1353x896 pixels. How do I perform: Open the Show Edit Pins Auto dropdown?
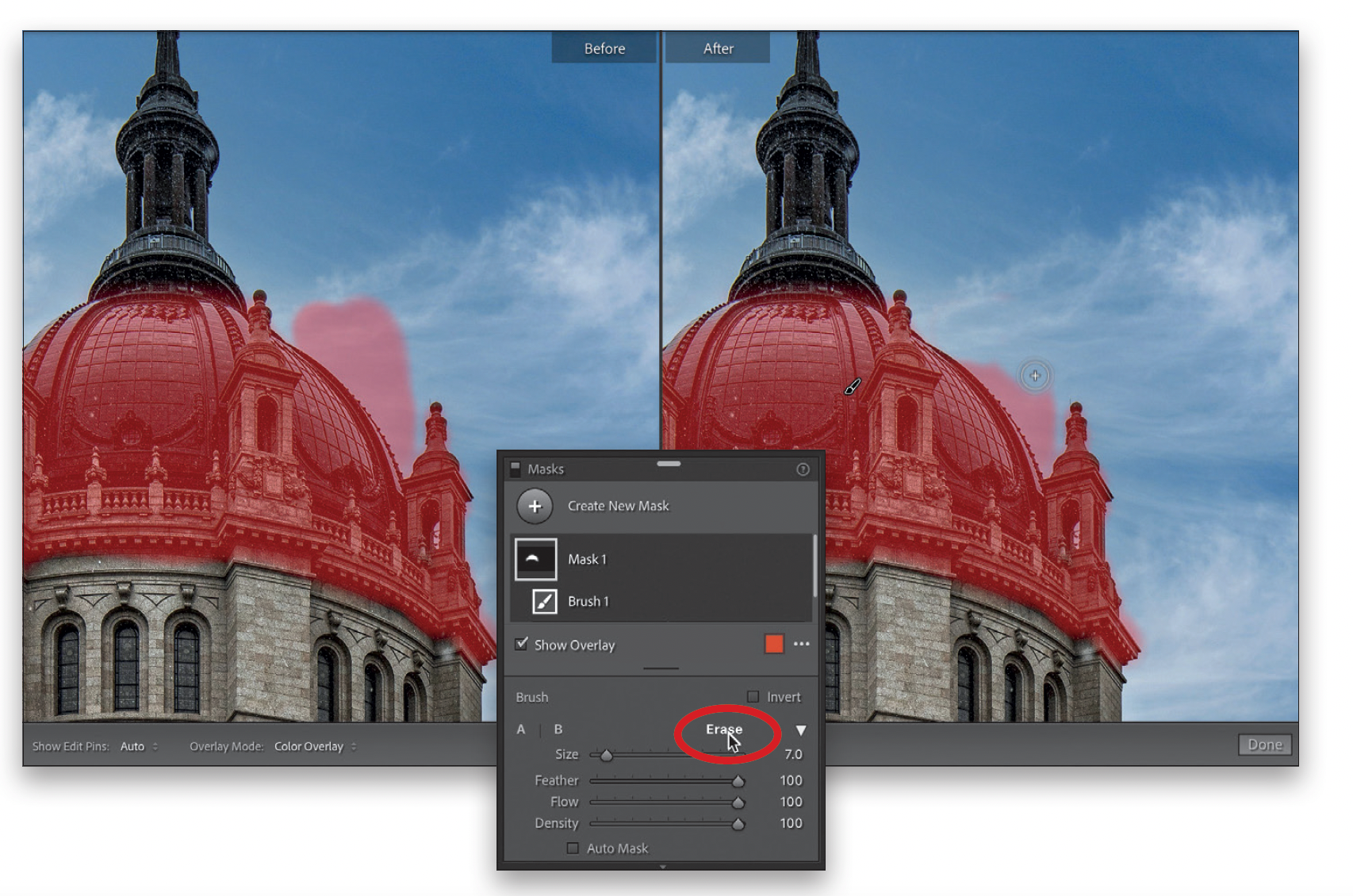tap(139, 746)
